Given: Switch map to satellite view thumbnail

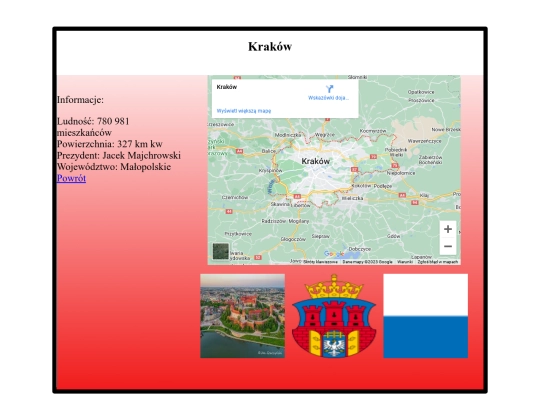Looking at the screenshot, I should (221, 251).
